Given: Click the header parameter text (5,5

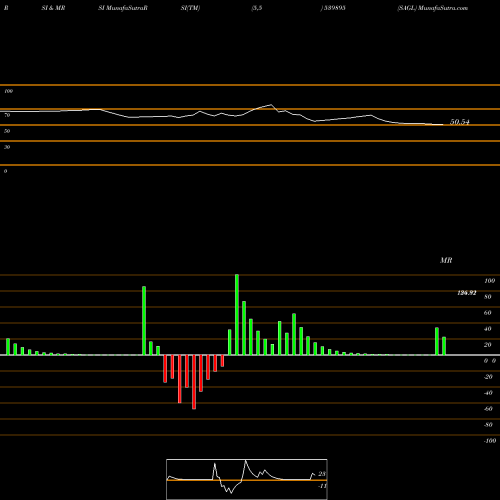Looking at the screenshot, I should click(x=257, y=8).
